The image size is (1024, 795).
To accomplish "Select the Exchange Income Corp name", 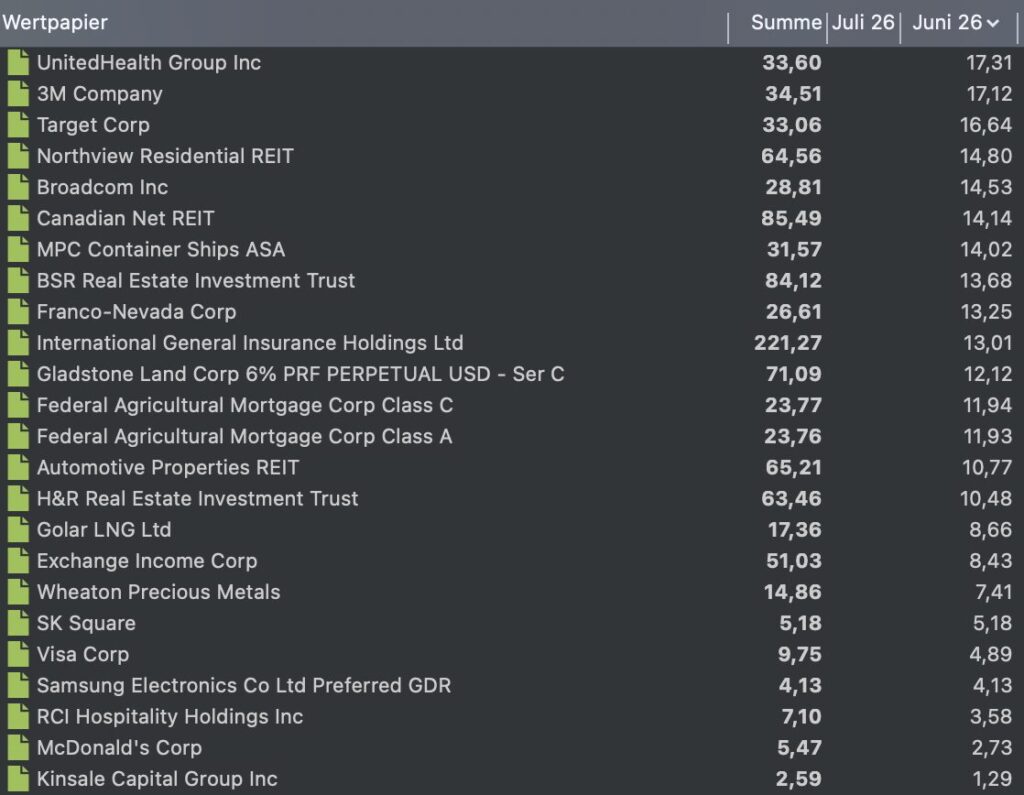I will pos(147,561).
